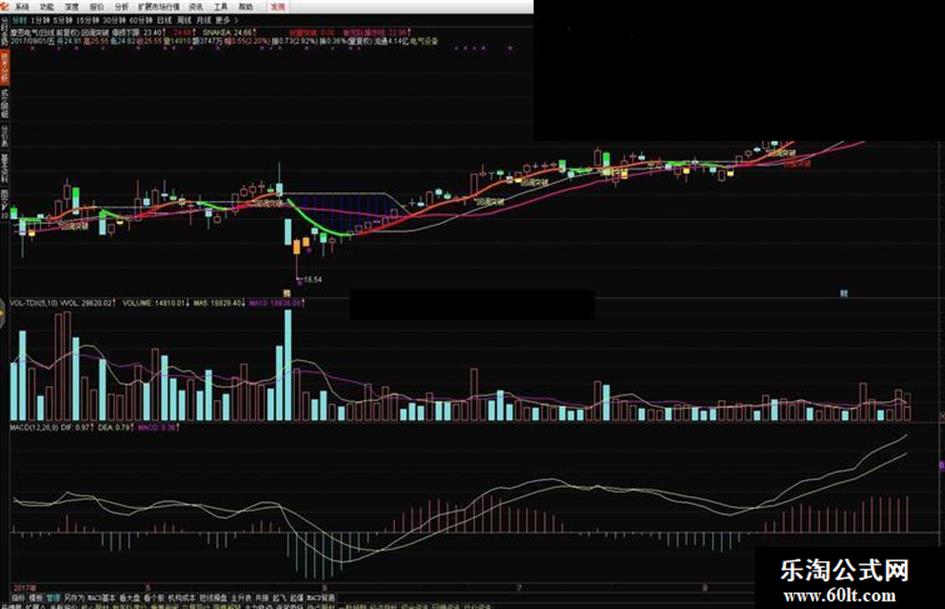Select the fourth vertical sidebar tab
This screenshot has width=945, height=609.
[4, 168]
